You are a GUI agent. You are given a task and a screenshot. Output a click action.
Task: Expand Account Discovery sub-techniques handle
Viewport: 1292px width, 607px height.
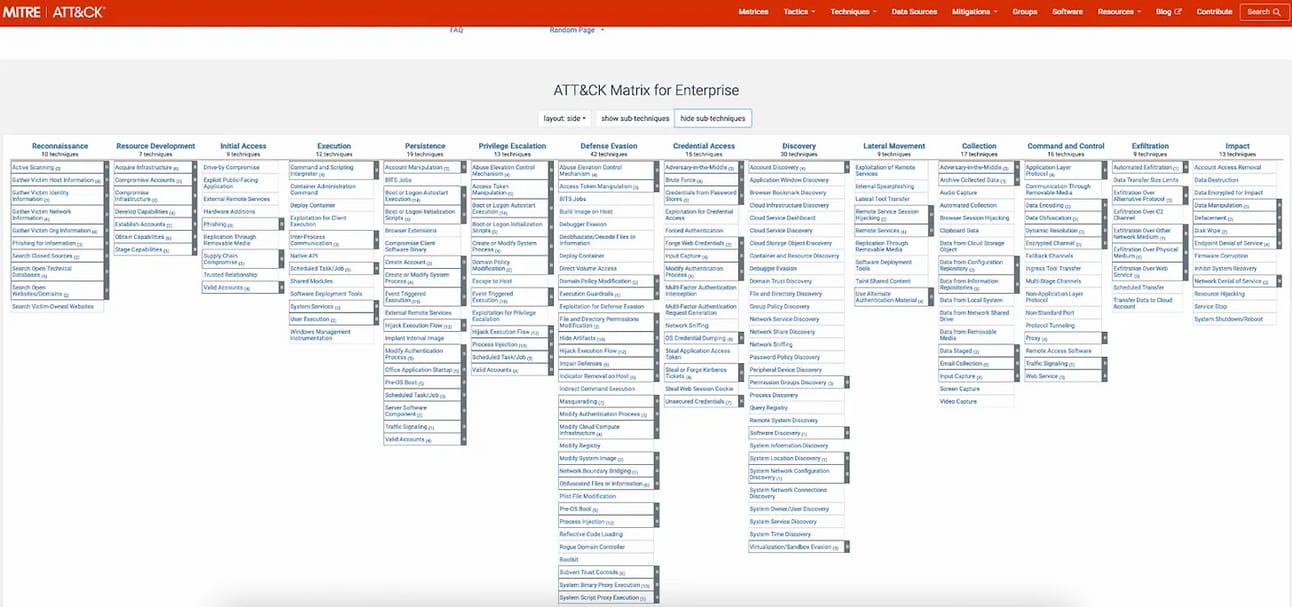point(846,167)
